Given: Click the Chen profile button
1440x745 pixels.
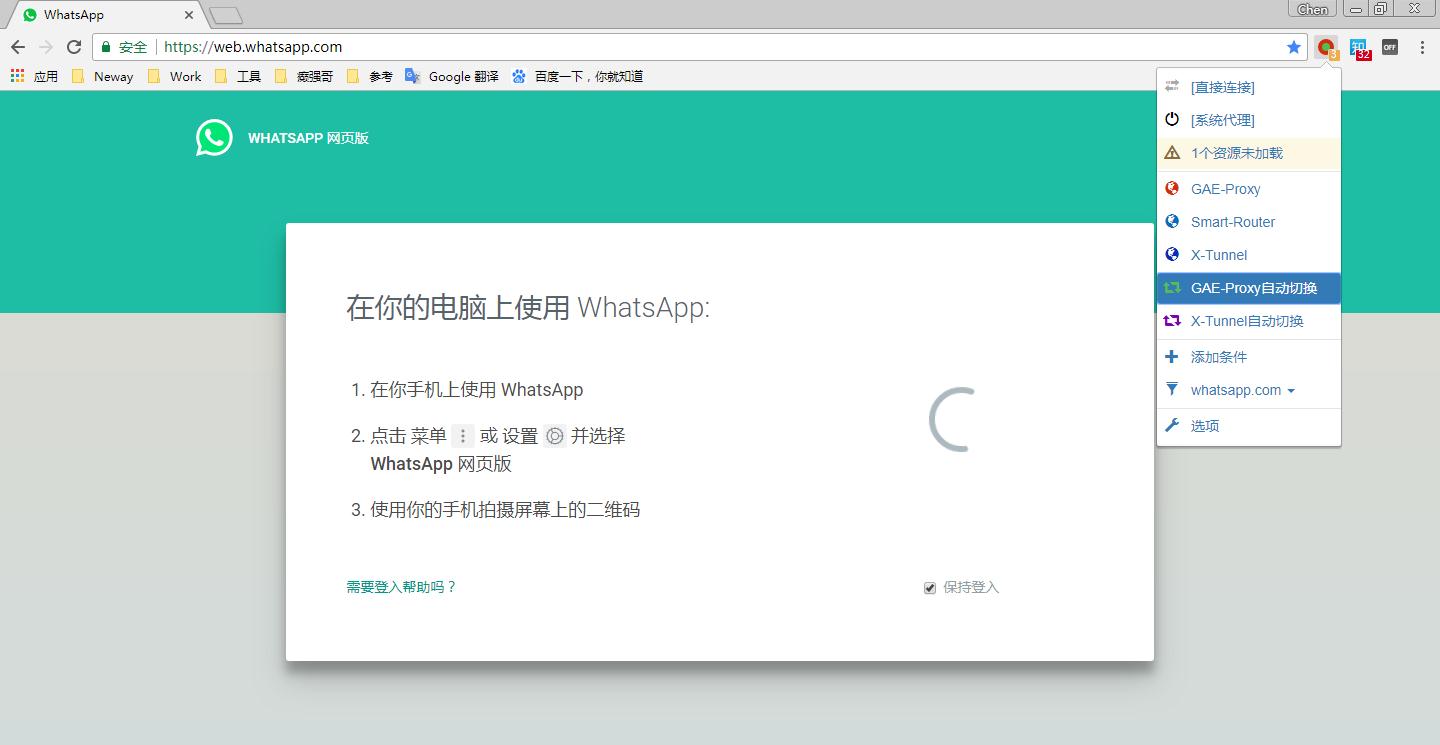Looking at the screenshot, I should [1313, 9].
